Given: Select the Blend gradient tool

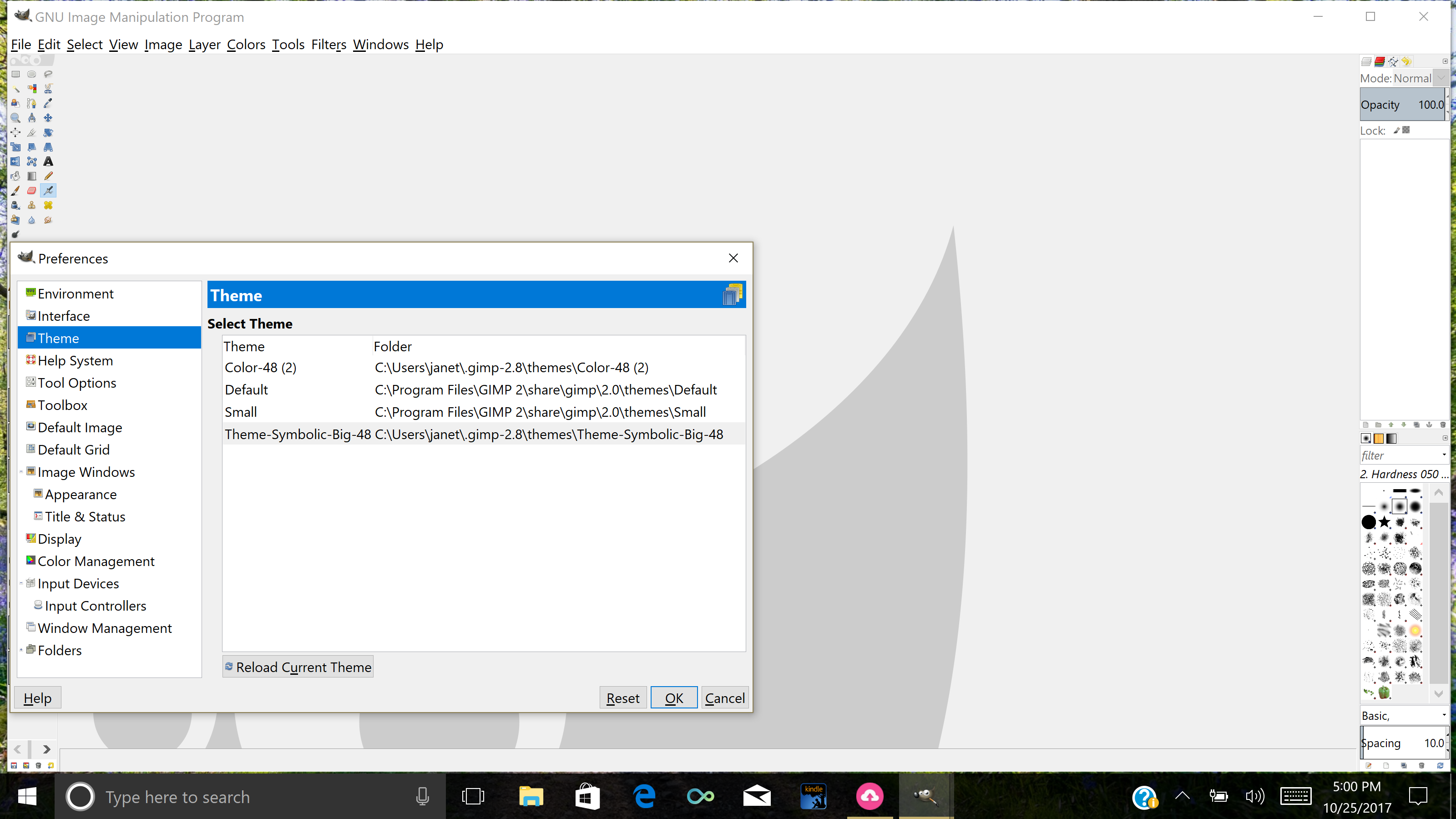Looking at the screenshot, I should click(x=32, y=177).
